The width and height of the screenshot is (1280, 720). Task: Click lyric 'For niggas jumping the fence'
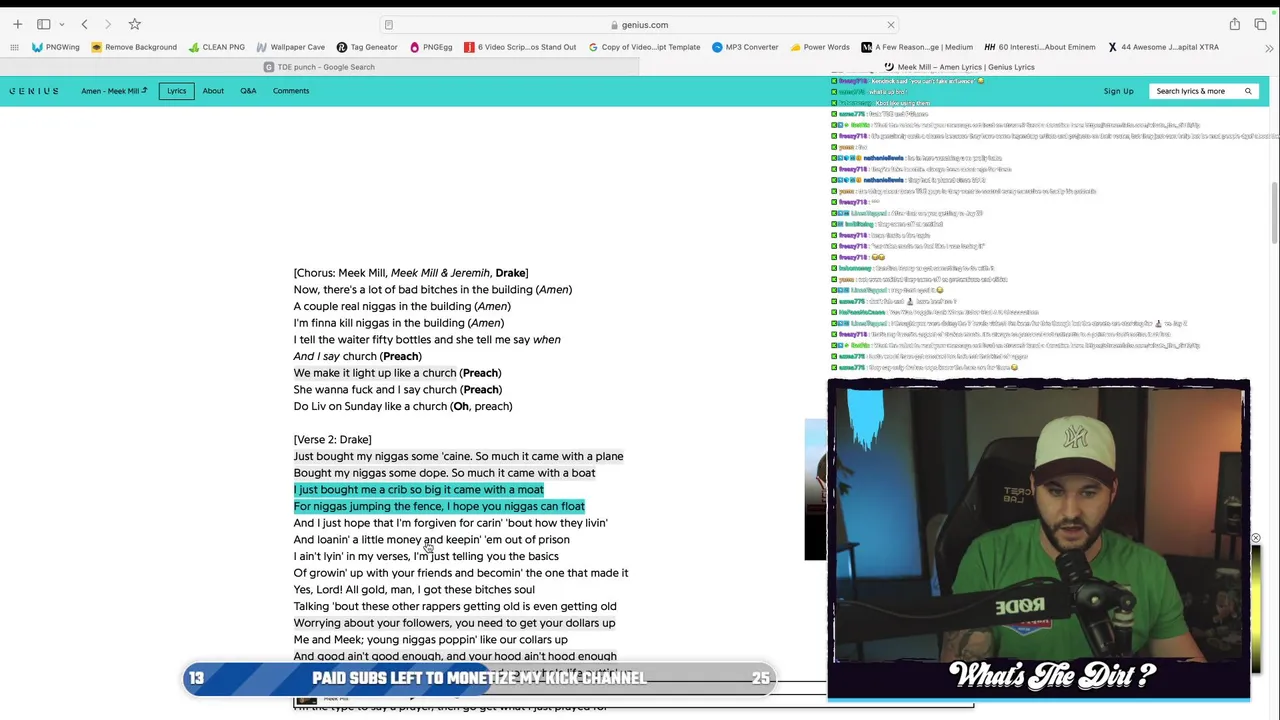439,506
